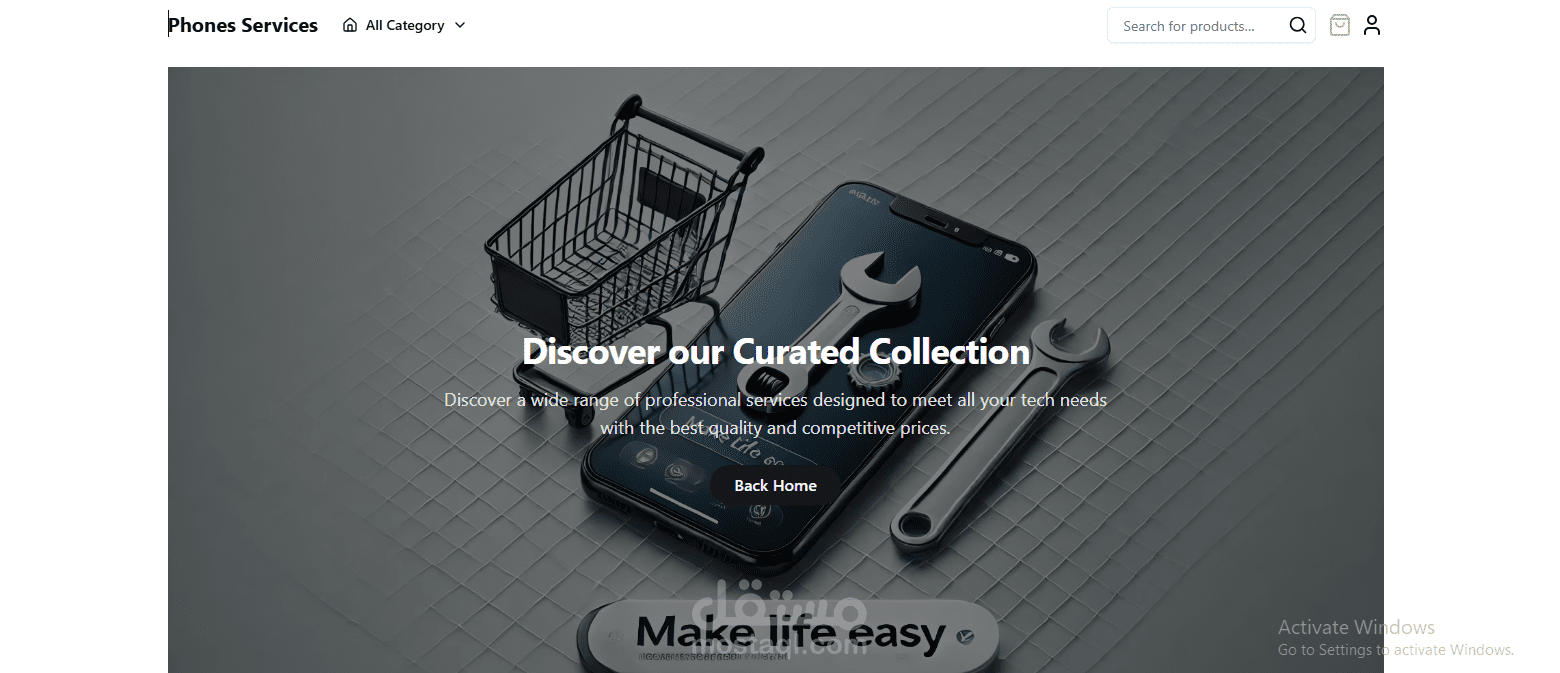The height and width of the screenshot is (673, 1560).
Task: Click the Make life easy badge
Action: pos(789,634)
